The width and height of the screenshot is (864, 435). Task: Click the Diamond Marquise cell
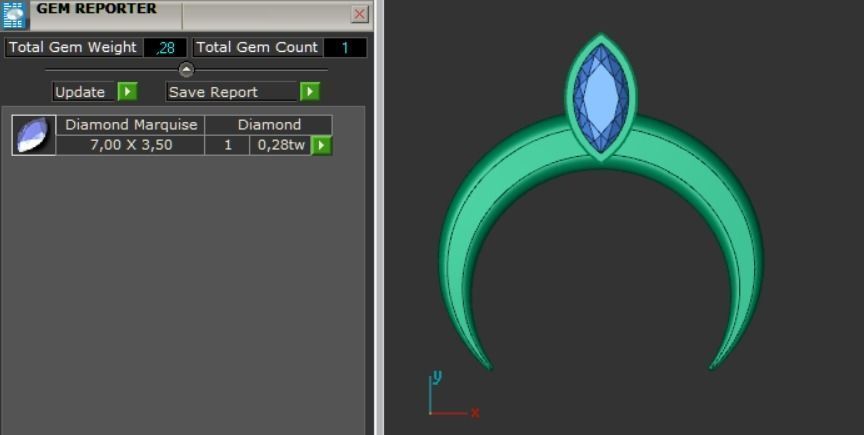[131, 125]
